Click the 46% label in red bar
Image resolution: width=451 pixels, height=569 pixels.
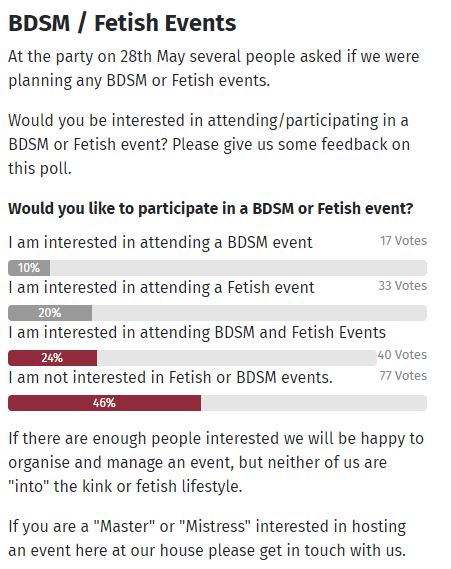[104, 403]
